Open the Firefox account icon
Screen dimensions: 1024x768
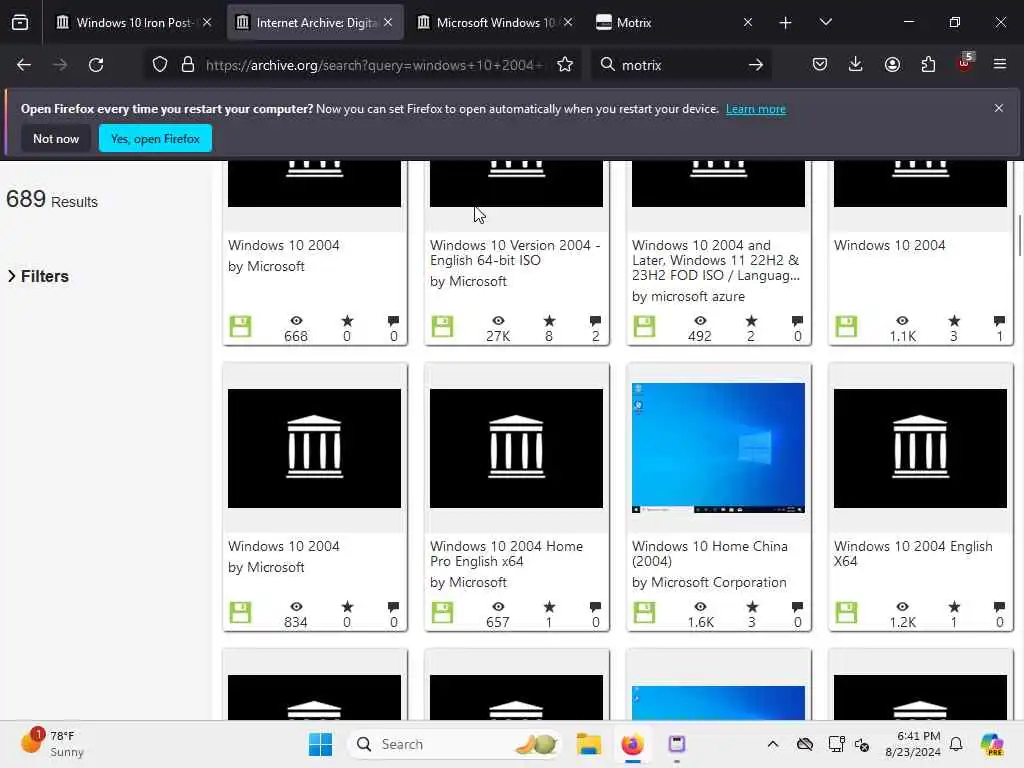[892, 65]
